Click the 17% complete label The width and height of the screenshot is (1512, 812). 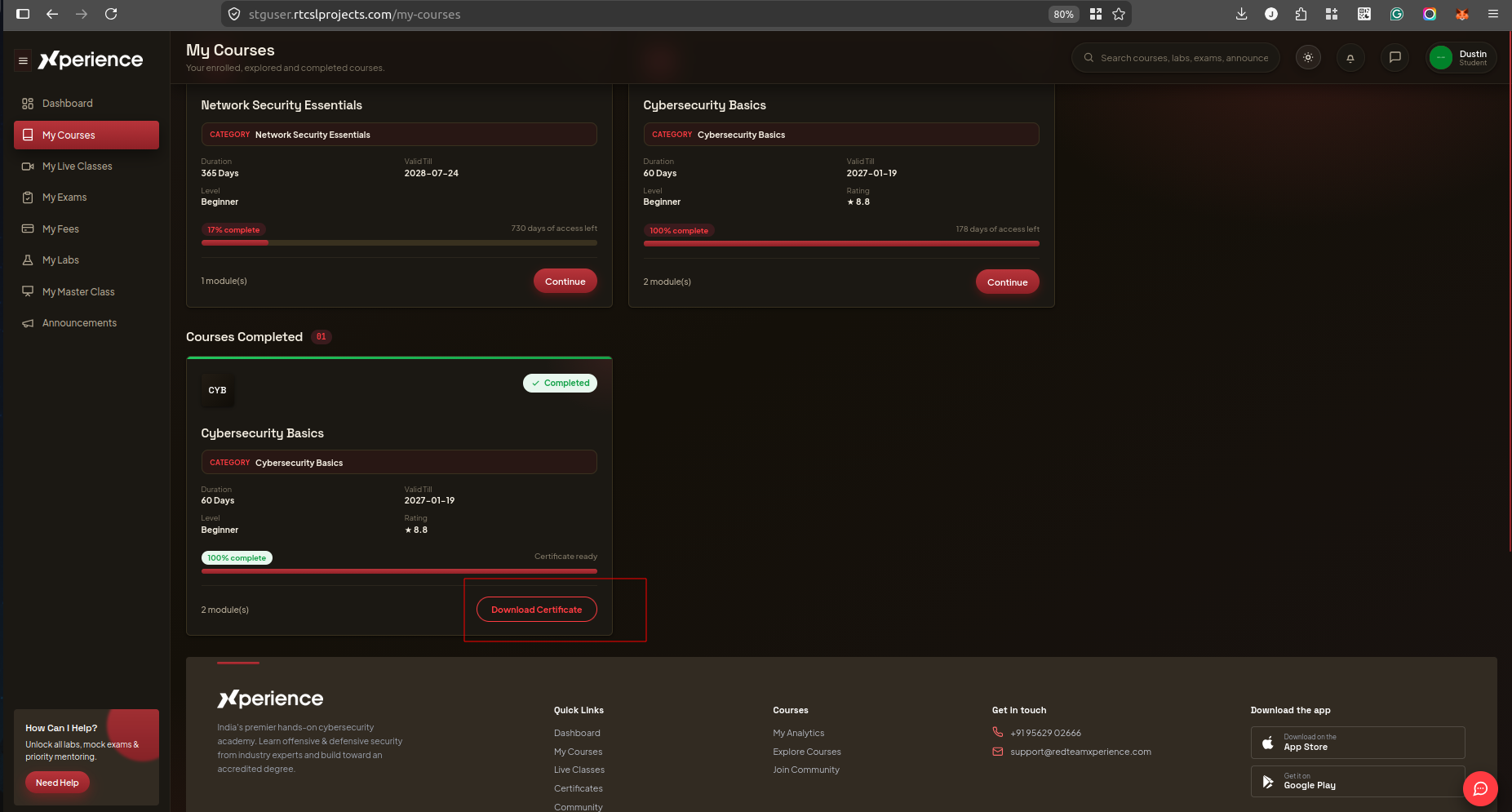pos(233,230)
